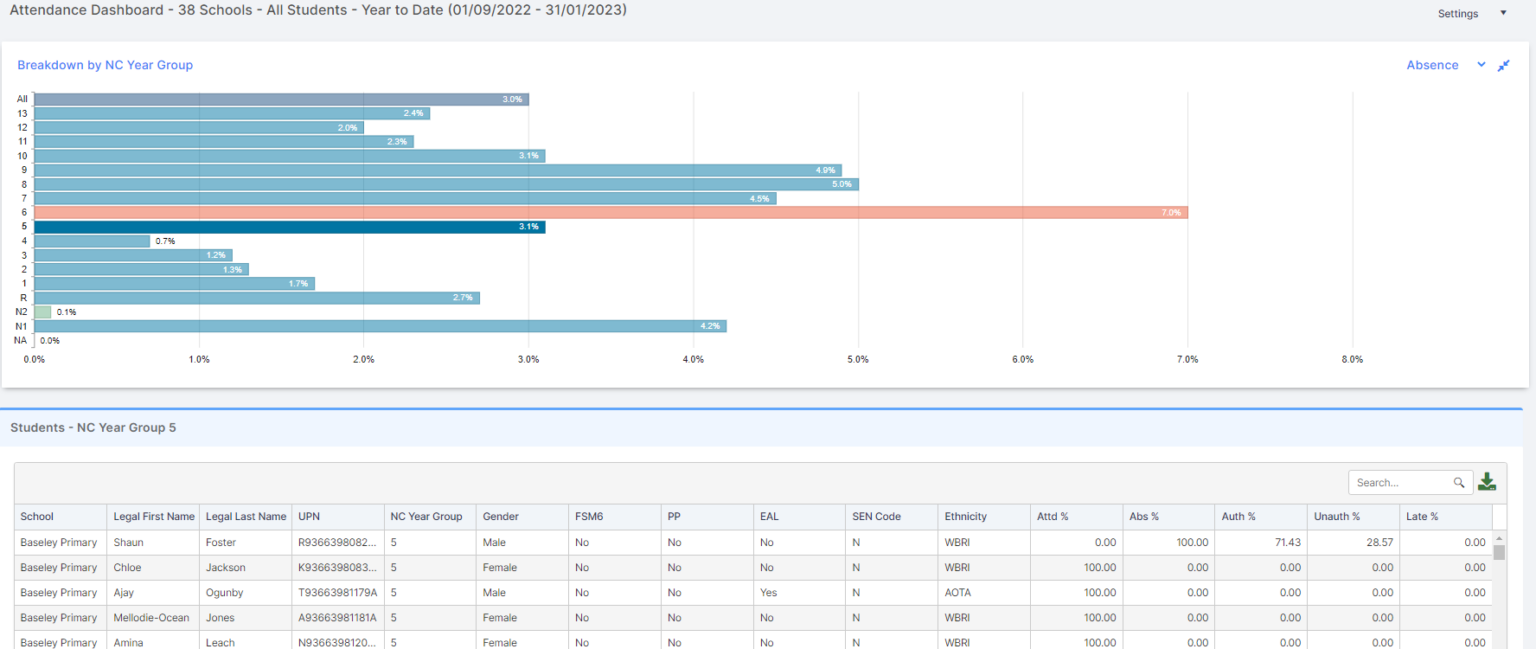
Task: Click the table scrollbar down arrow
Action: pos(1501,645)
